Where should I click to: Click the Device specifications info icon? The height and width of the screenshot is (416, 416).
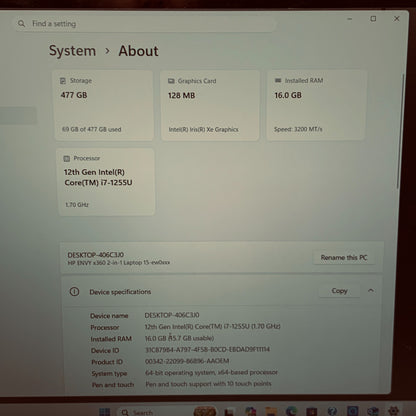pos(74,292)
